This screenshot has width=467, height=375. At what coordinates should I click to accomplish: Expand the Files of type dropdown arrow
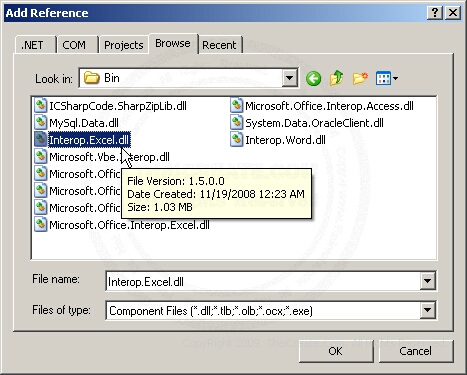(x=427, y=311)
